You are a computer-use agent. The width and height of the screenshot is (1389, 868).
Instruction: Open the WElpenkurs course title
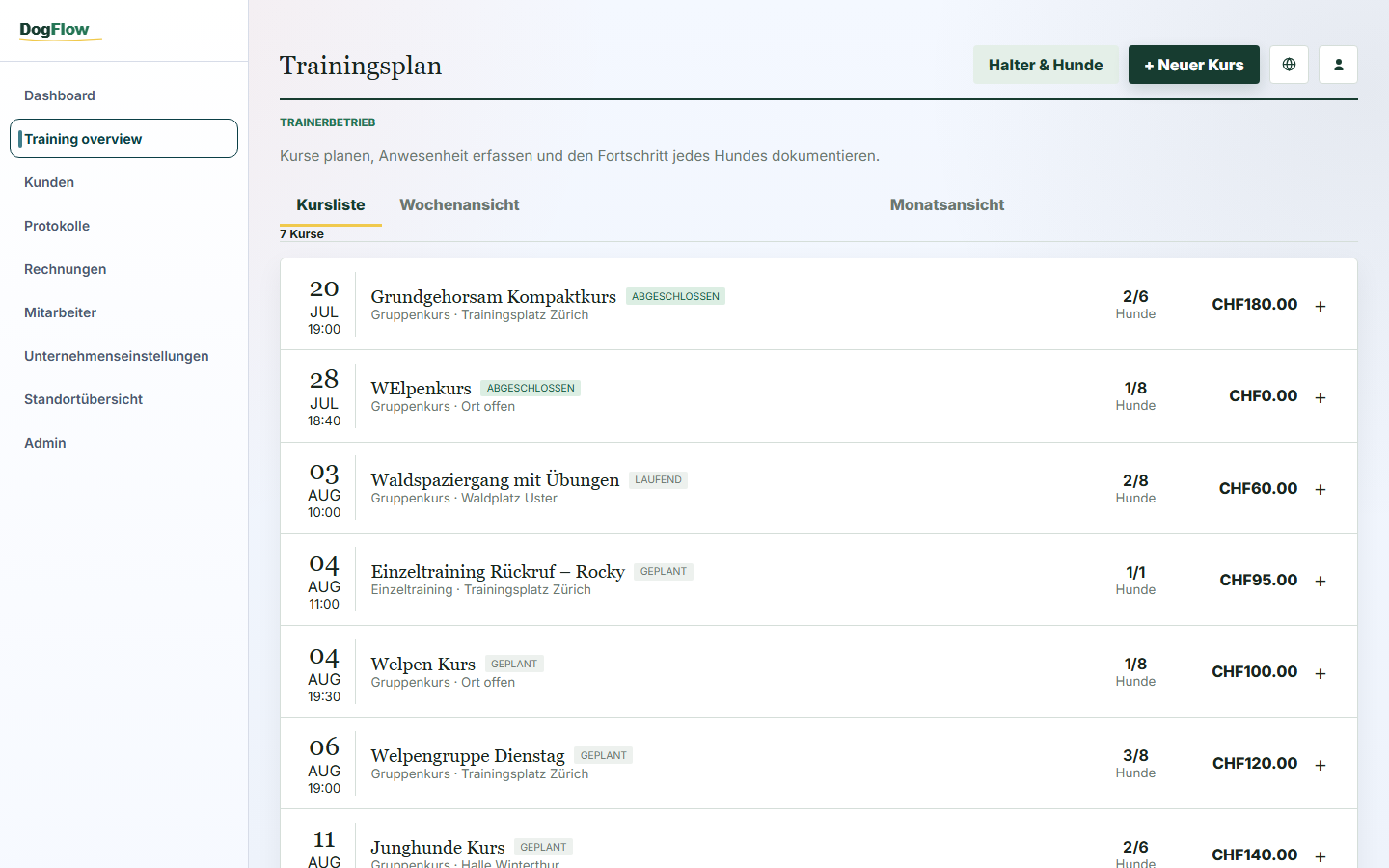(421, 388)
